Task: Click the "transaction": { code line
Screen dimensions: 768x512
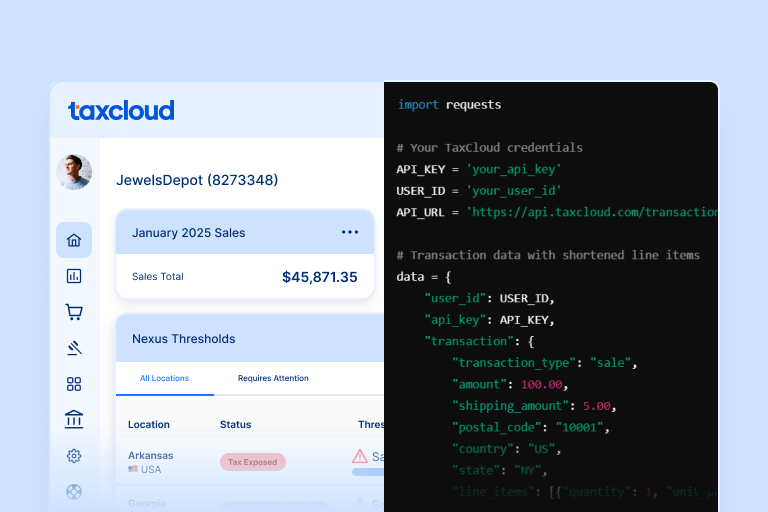Action: click(x=479, y=341)
